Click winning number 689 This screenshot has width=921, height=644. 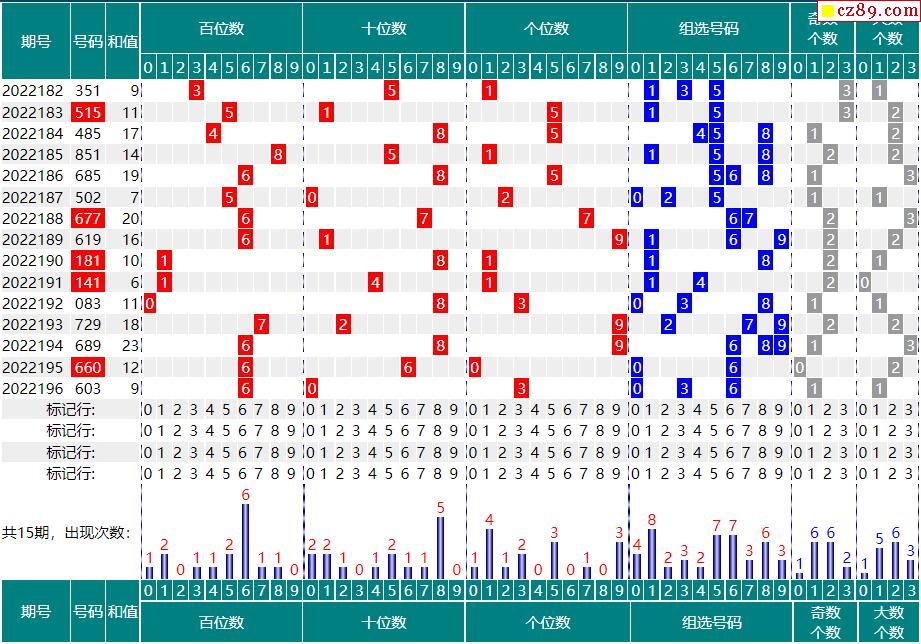point(88,346)
